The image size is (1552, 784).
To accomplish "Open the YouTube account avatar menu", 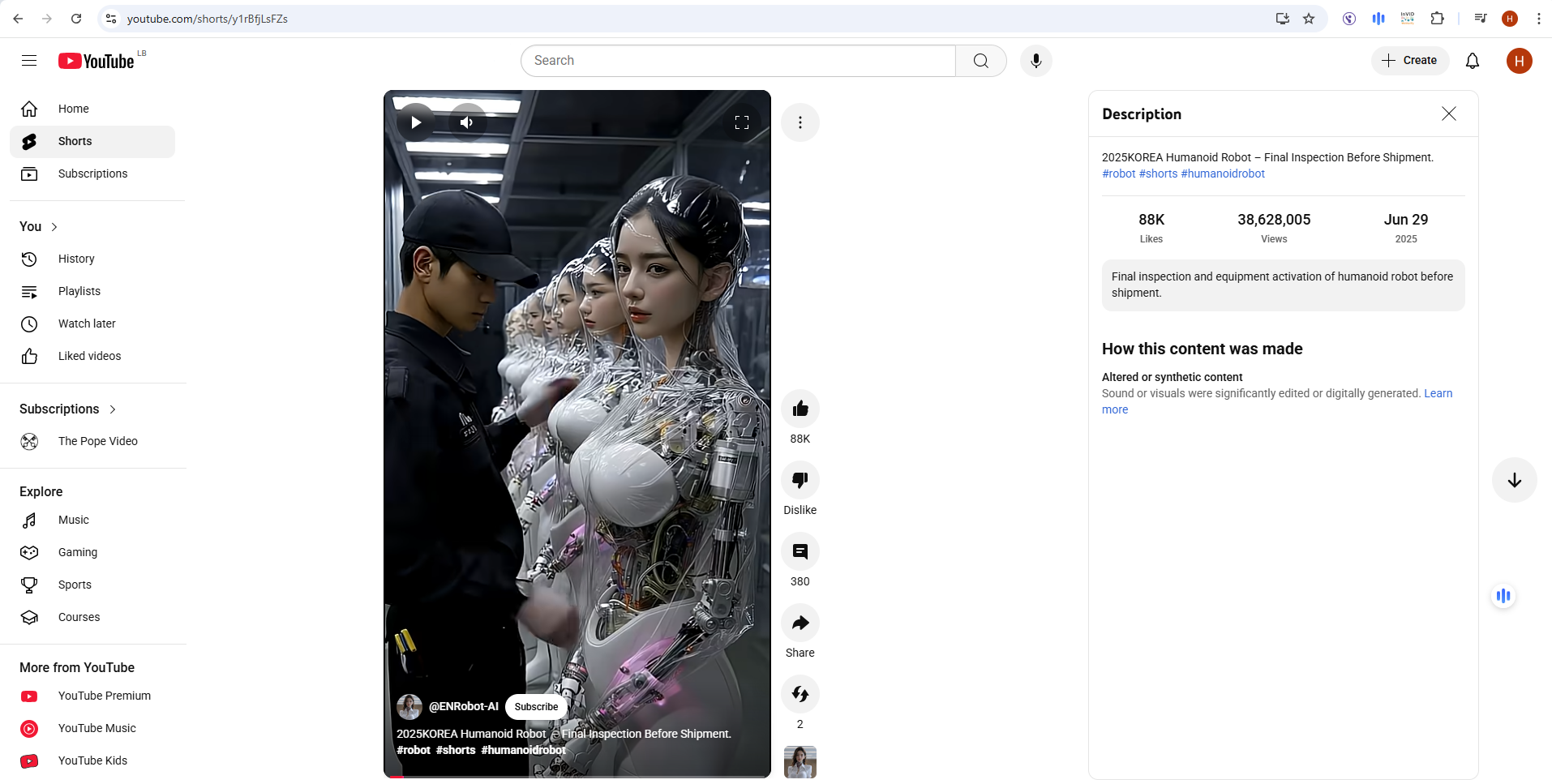I will pyautogui.click(x=1519, y=61).
